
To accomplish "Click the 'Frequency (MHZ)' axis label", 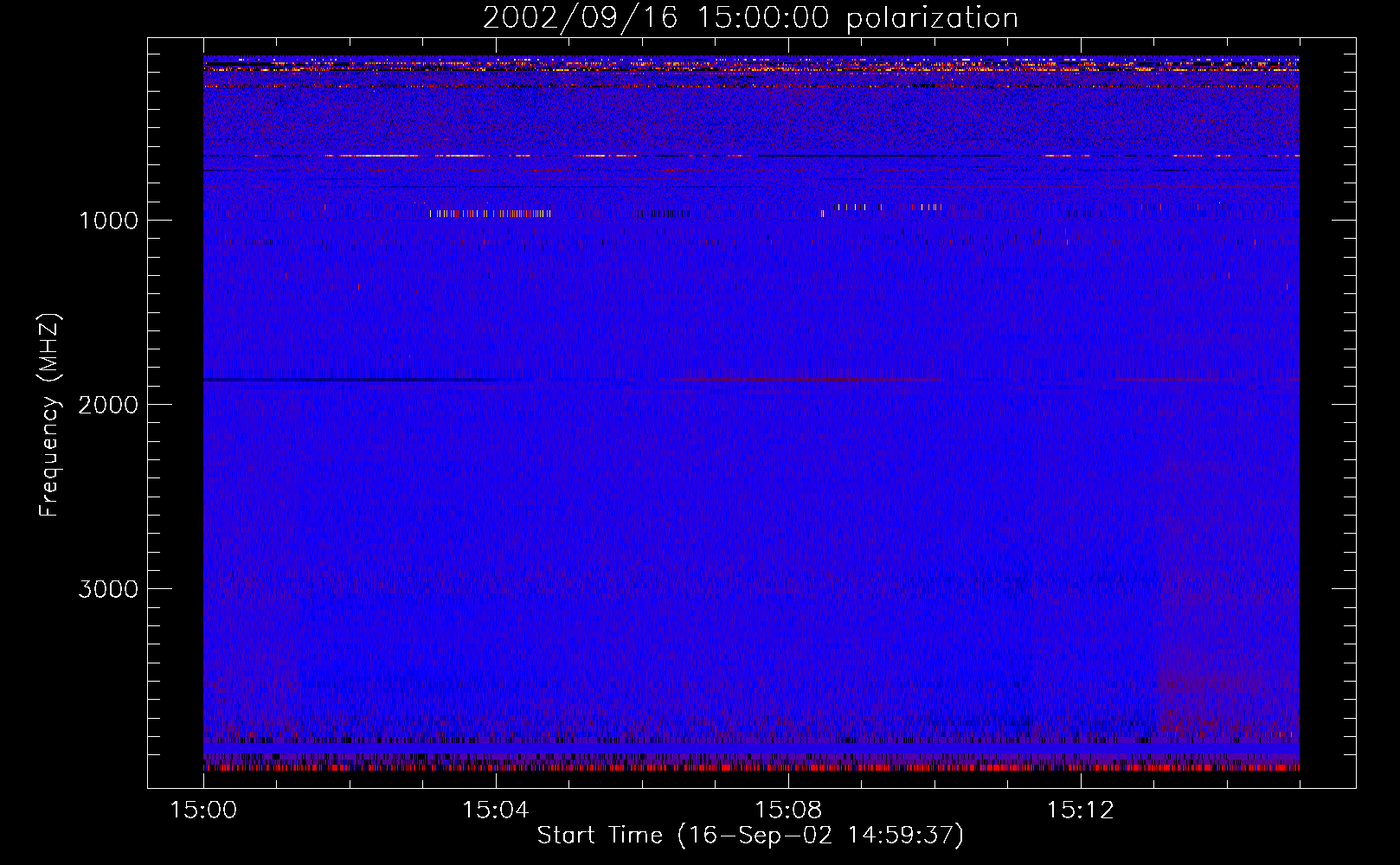I will (49, 415).
